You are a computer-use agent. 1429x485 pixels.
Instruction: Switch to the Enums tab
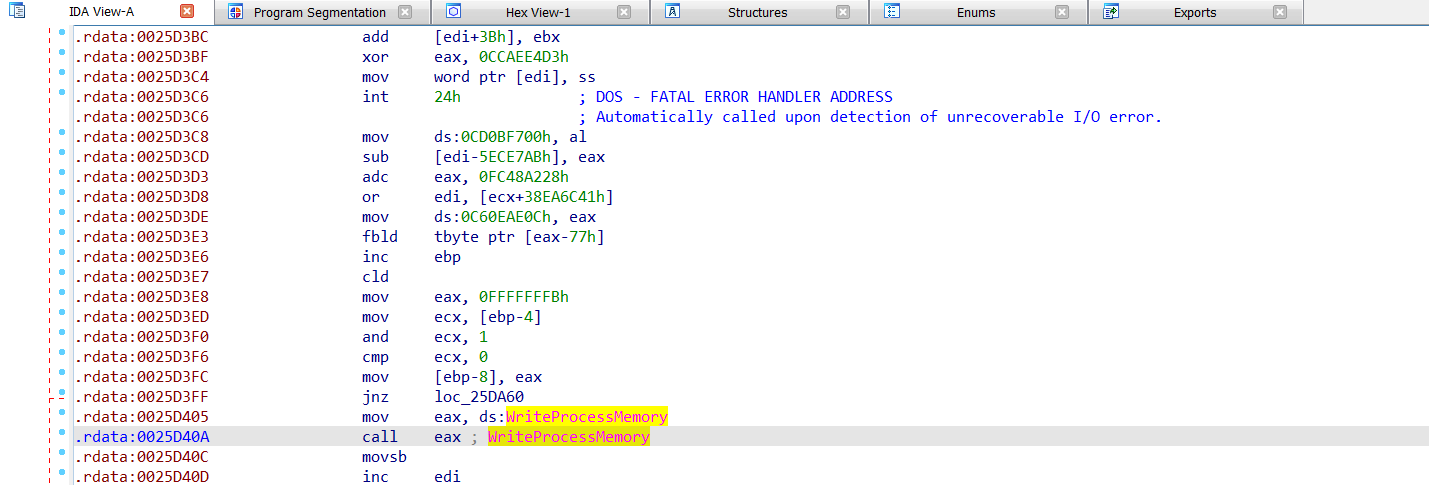[x=975, y=12]
